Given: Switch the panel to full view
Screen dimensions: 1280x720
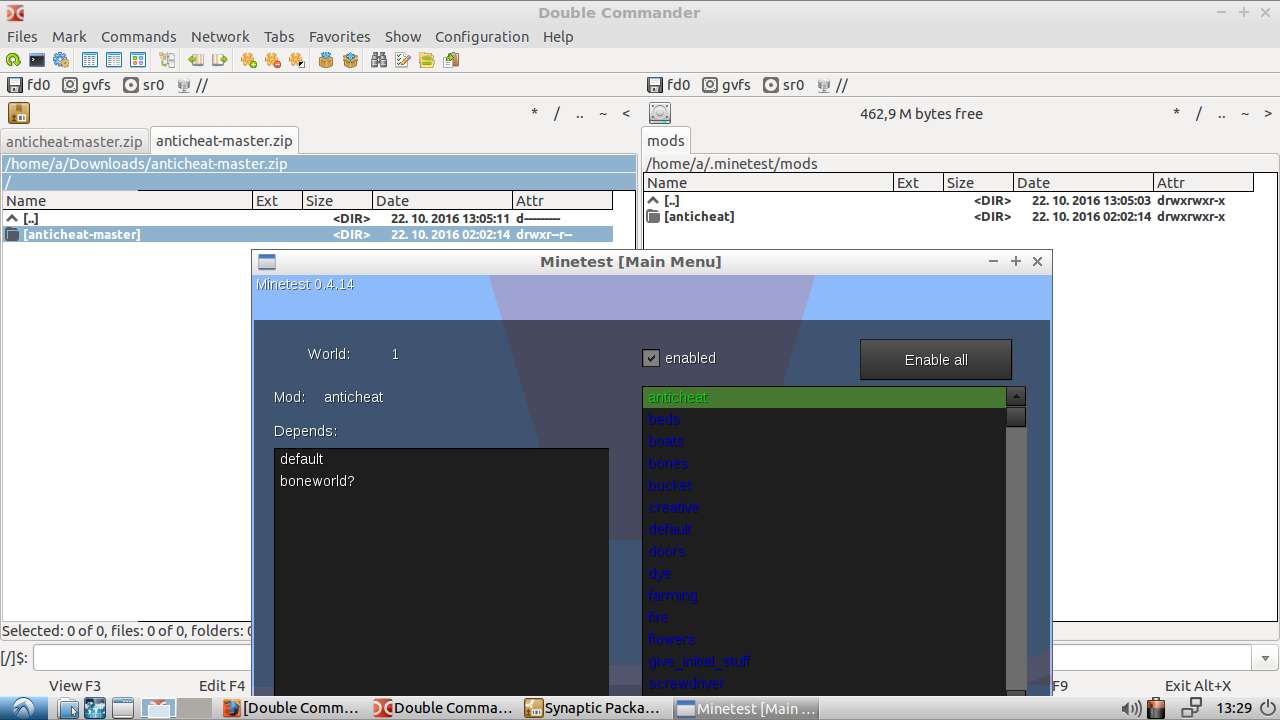Looking at the screenshot, I should [x=116, y=59].
